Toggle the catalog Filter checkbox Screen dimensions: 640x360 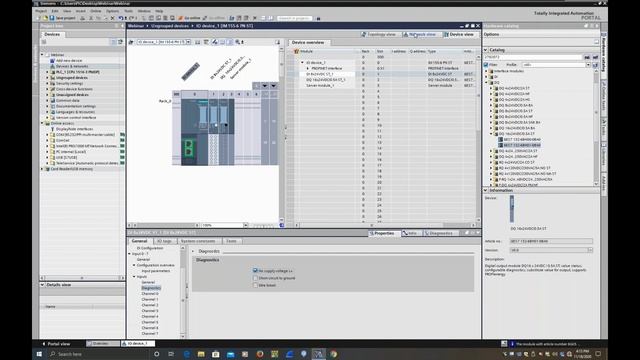click(x=486, y=65)
